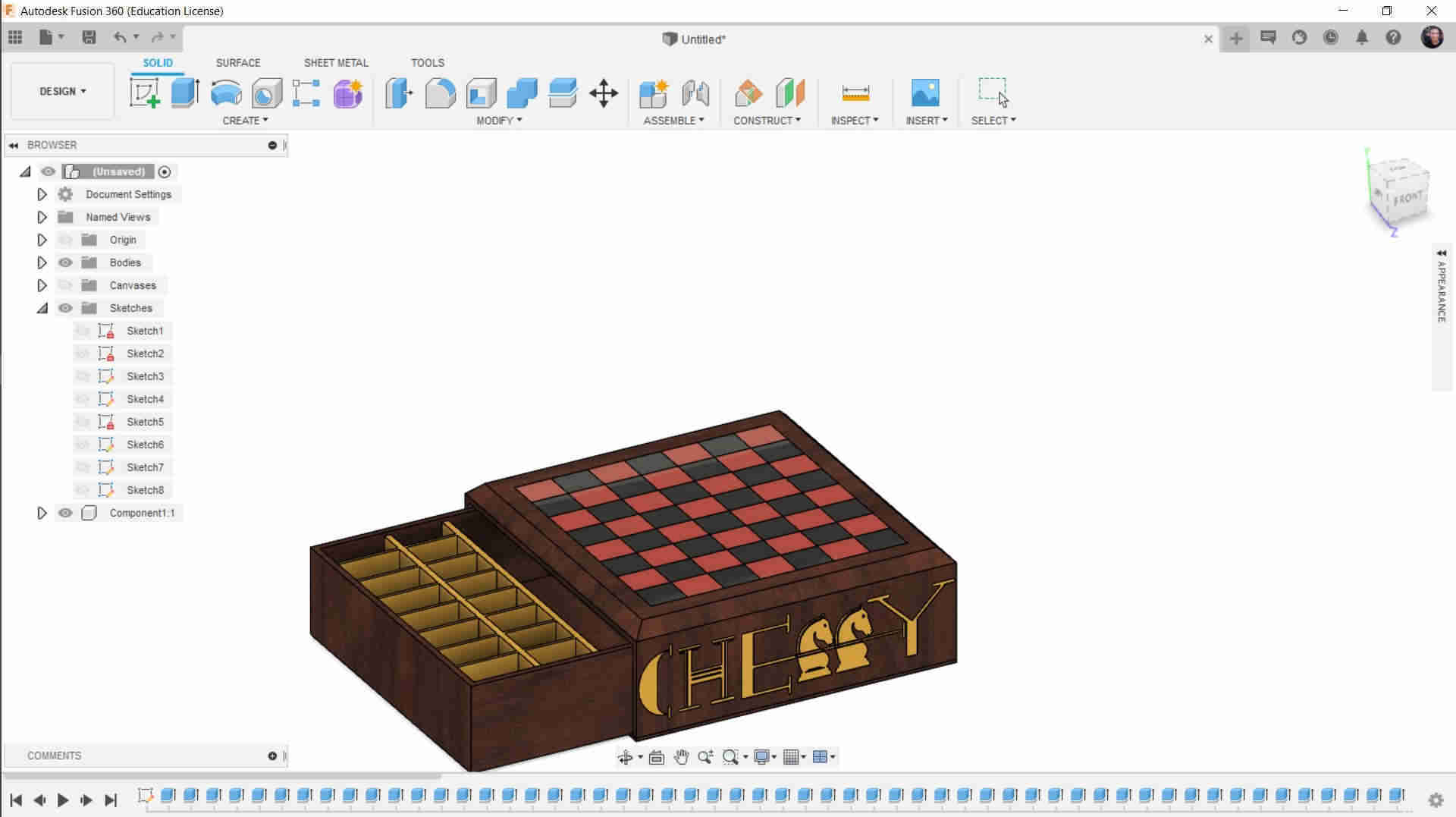
Task: Activate the Measure tool
Action: pos(855,93)
